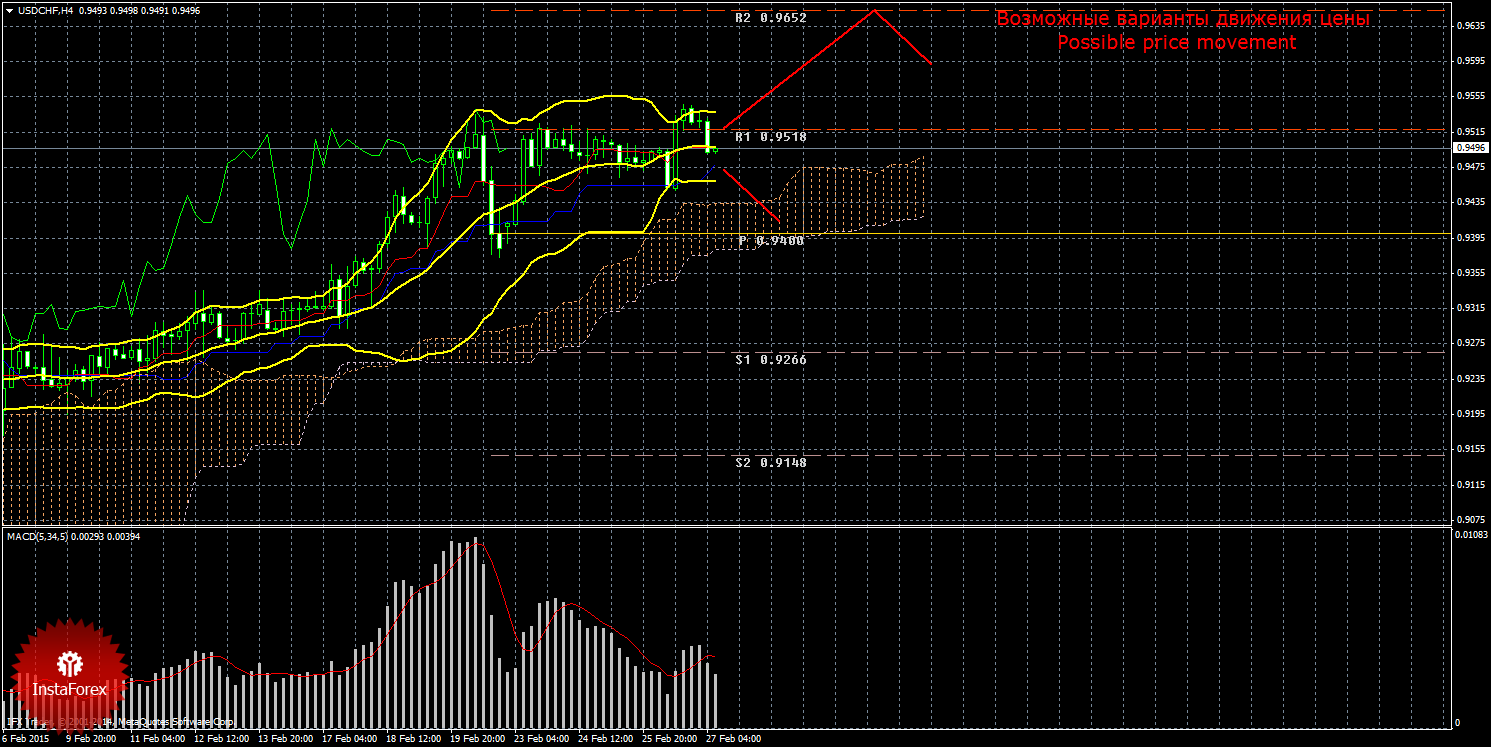Click the 6 Feb 2015 date label
The height and width of the screenshot is (747, 1491).
[x=26, y=740]
